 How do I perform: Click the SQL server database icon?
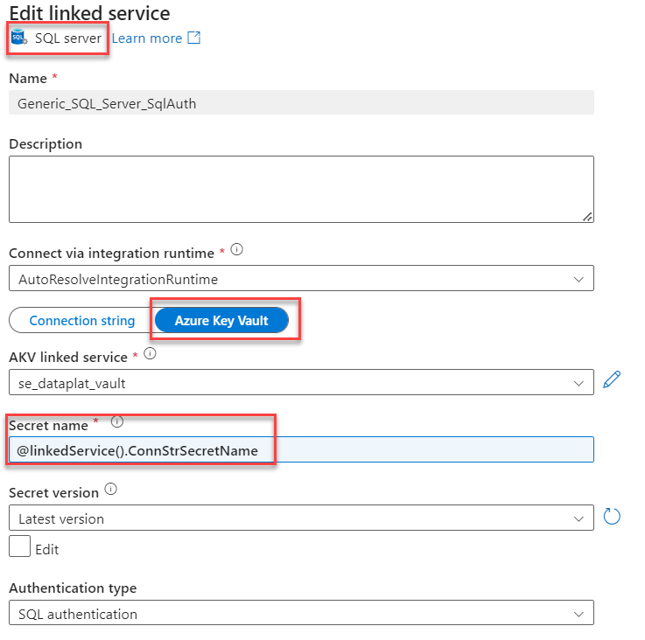pos(19,39)
